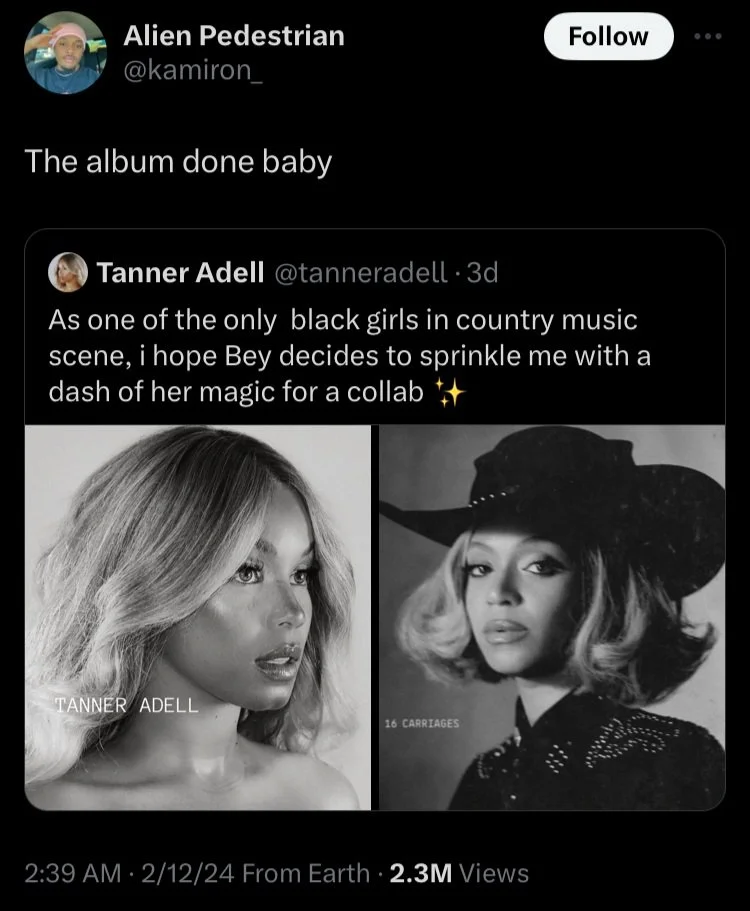This screenshot has width=750, height=911.
Task: Open the Alien Pedestrian display name
Action: pyautogui.click(x=233, y=36)
